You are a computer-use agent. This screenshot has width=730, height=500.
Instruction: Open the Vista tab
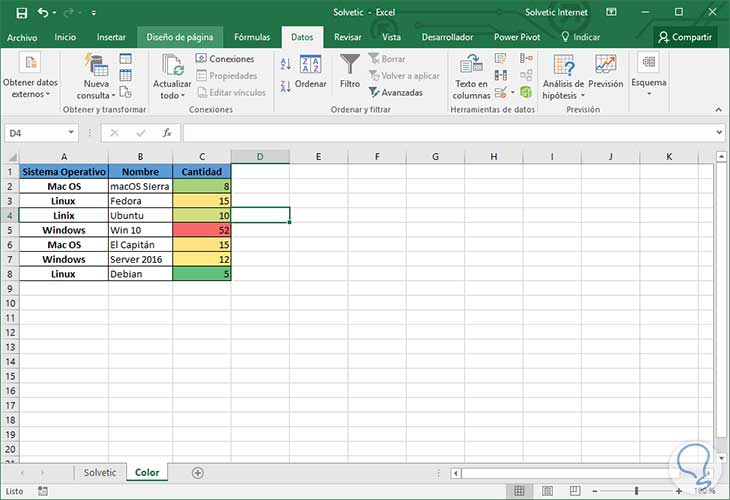(x=391, y=37)
